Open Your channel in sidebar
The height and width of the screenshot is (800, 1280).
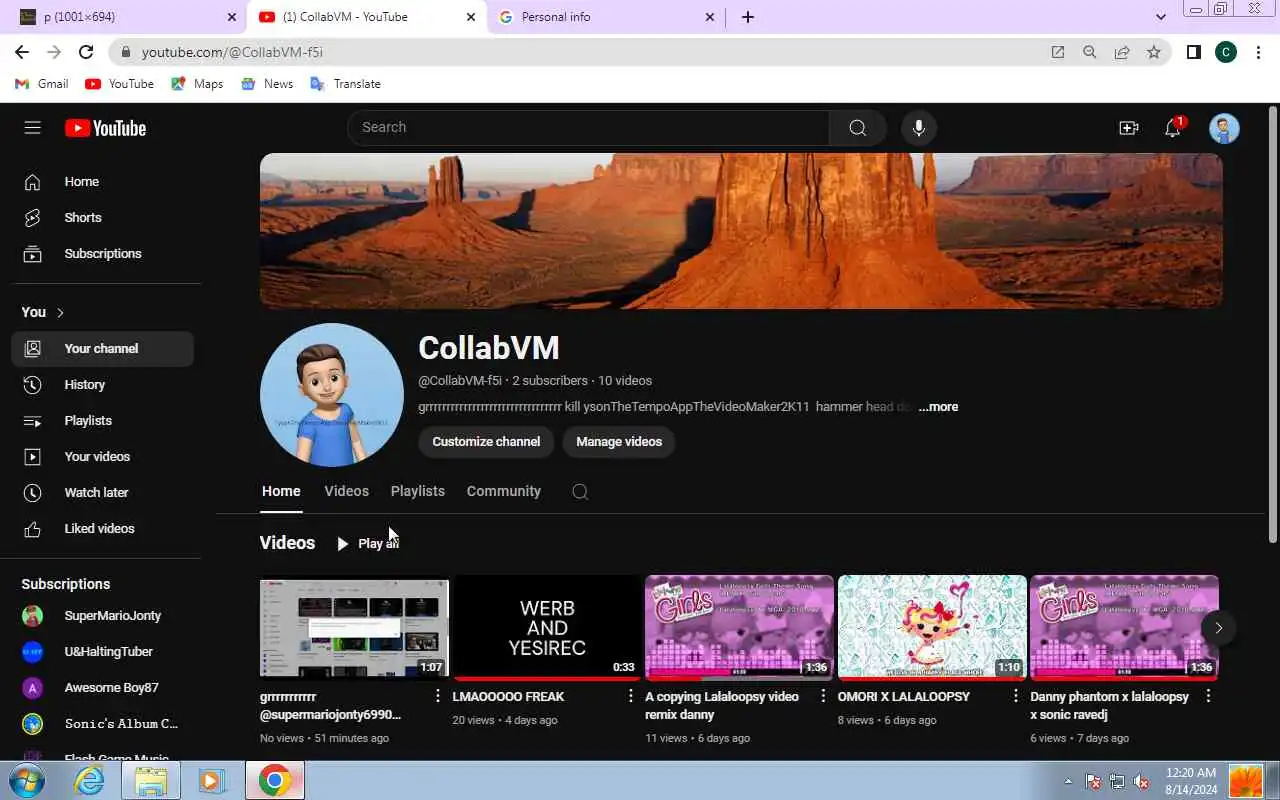click(x=102, y=349)
